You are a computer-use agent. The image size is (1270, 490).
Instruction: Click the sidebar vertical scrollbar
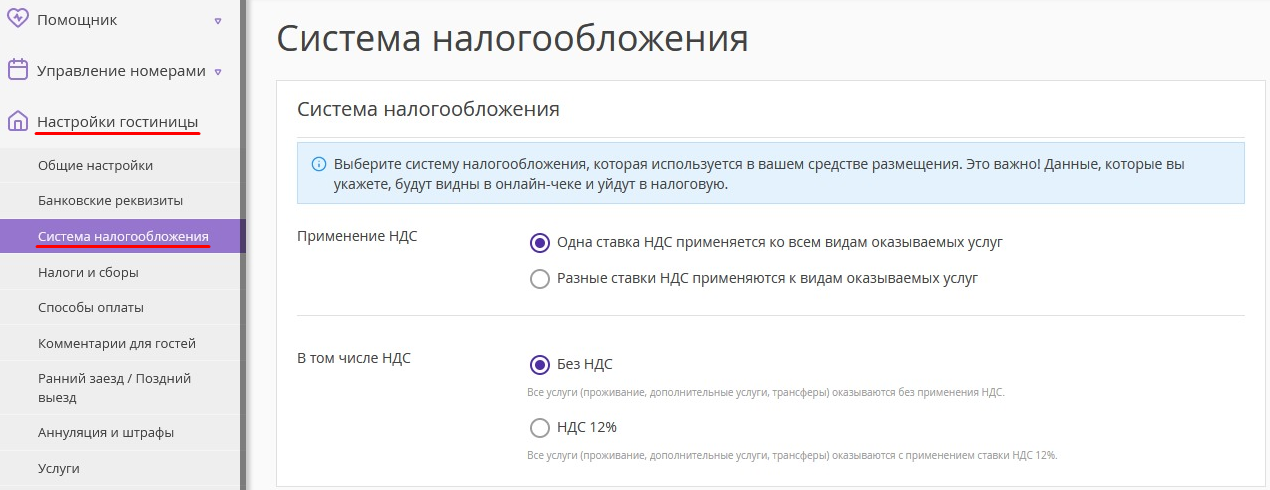point(244,245)
